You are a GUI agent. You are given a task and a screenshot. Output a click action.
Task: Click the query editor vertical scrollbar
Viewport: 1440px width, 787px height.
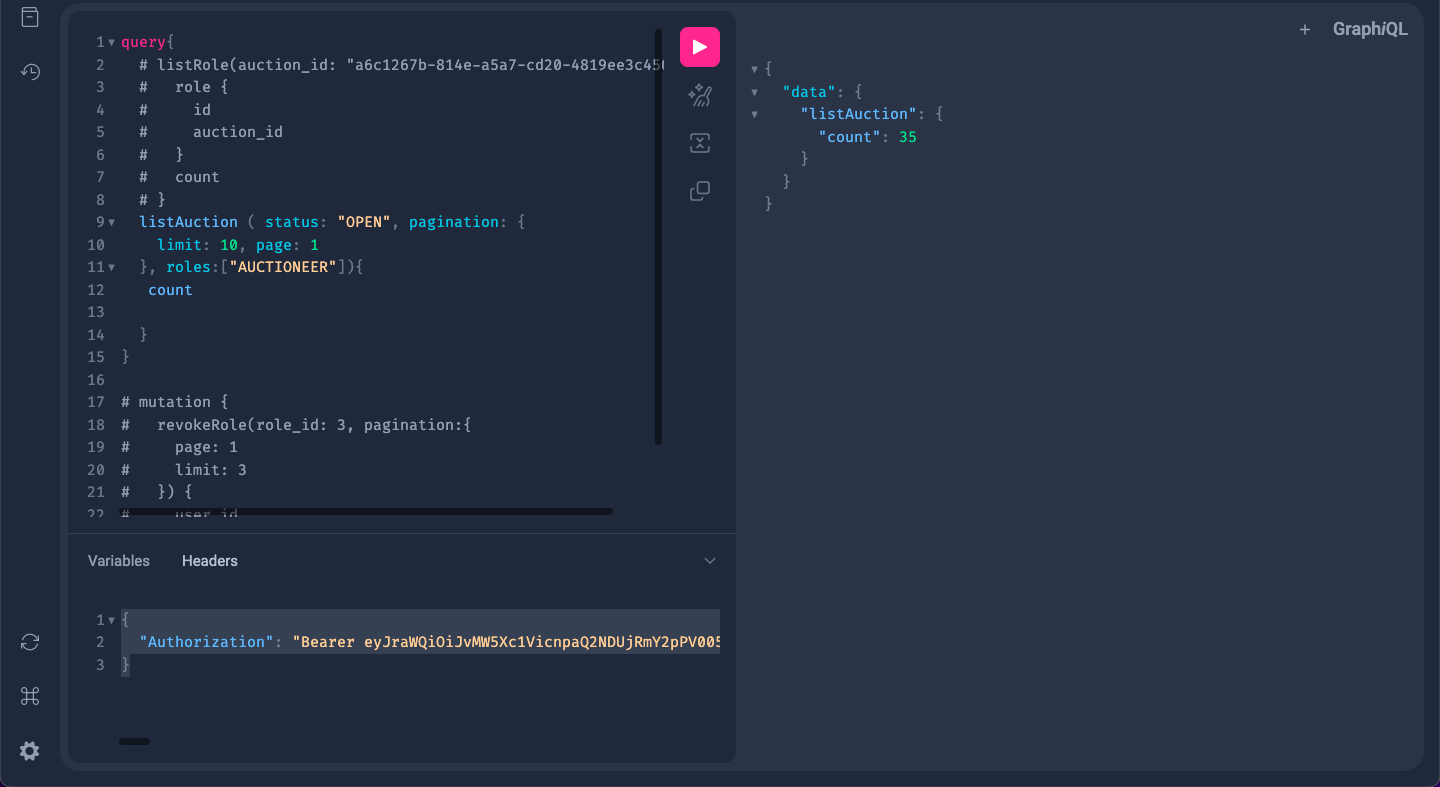click(658, 237)
